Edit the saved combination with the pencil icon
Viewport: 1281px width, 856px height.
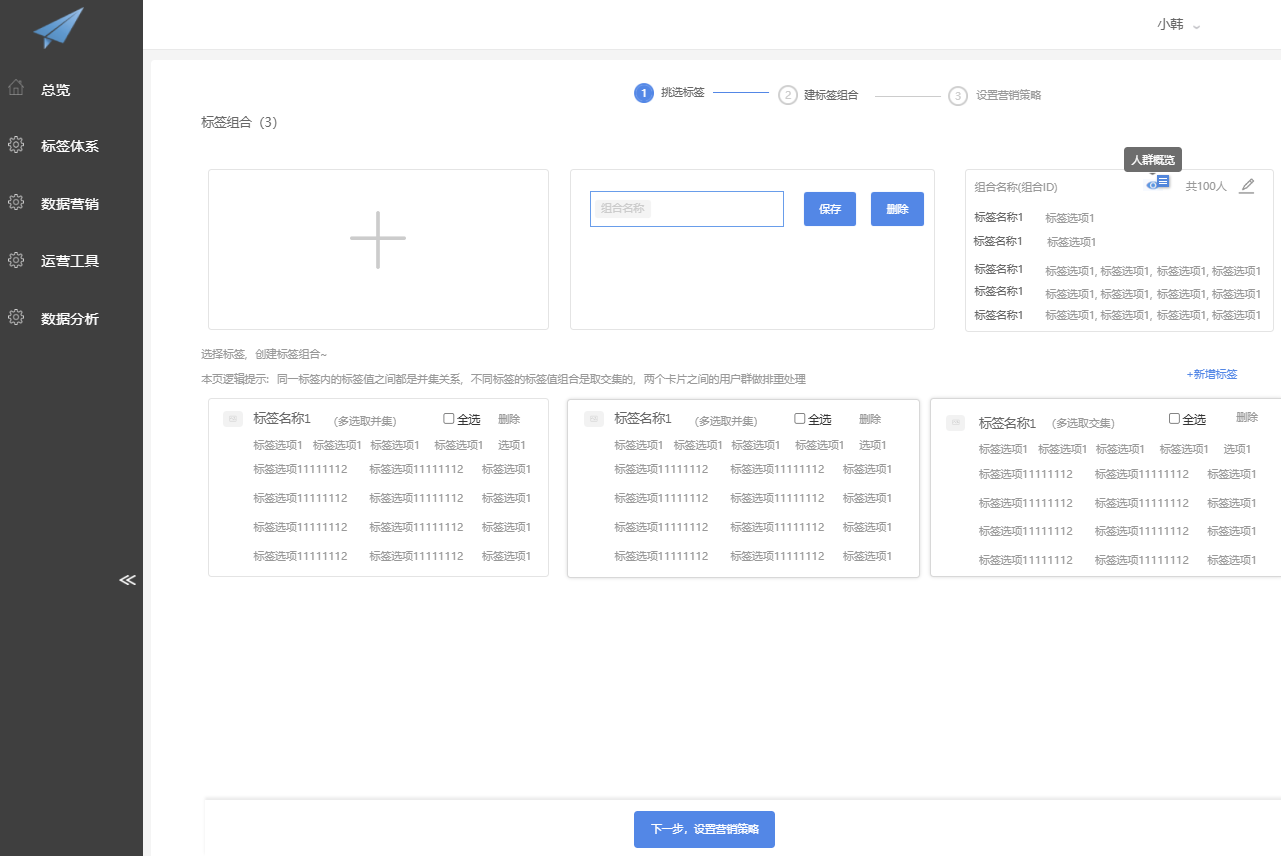click(1246, 186)
